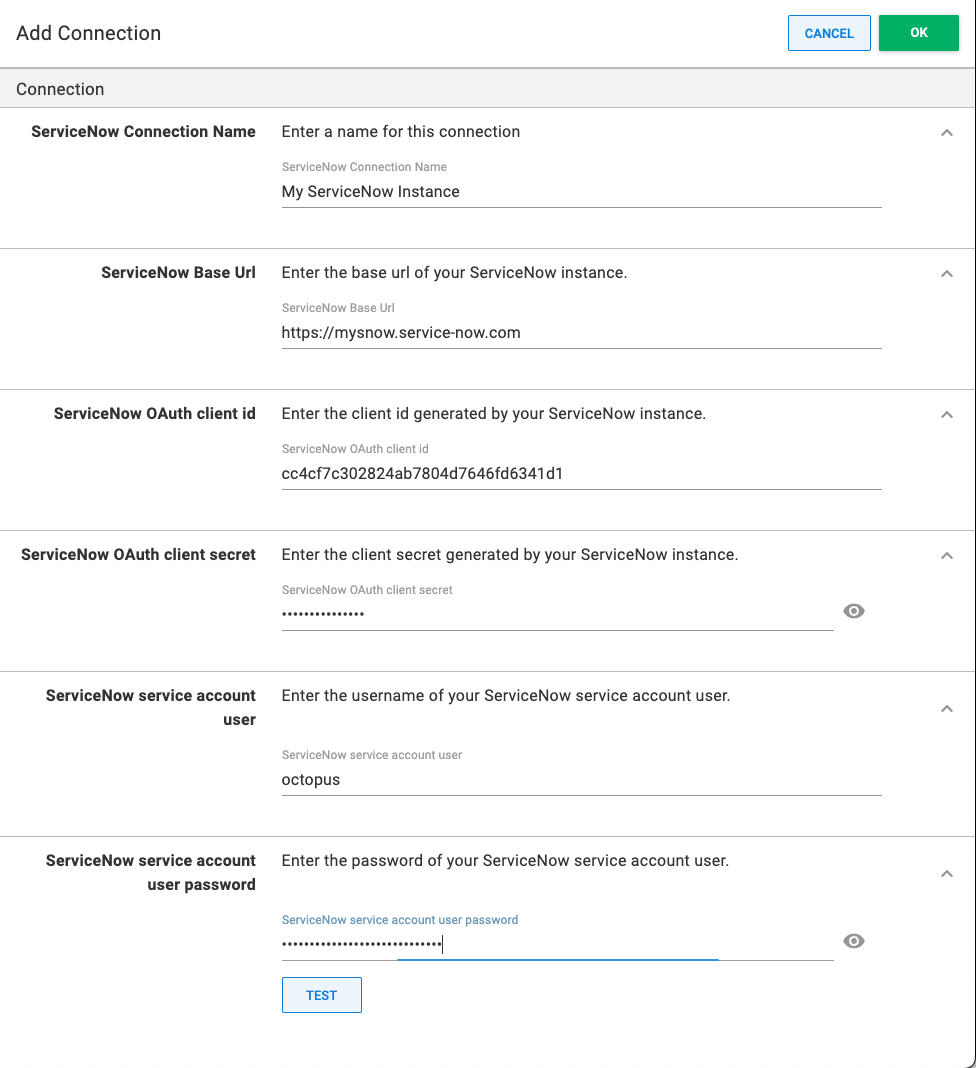Collapse the OAuth client secret section
Screen dimensions: 976x1068
[x=946, y=555]
